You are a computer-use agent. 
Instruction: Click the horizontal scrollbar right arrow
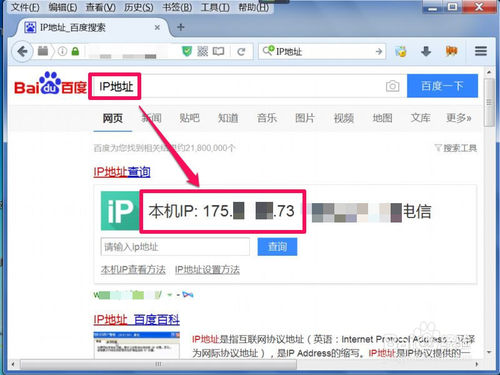477,364
